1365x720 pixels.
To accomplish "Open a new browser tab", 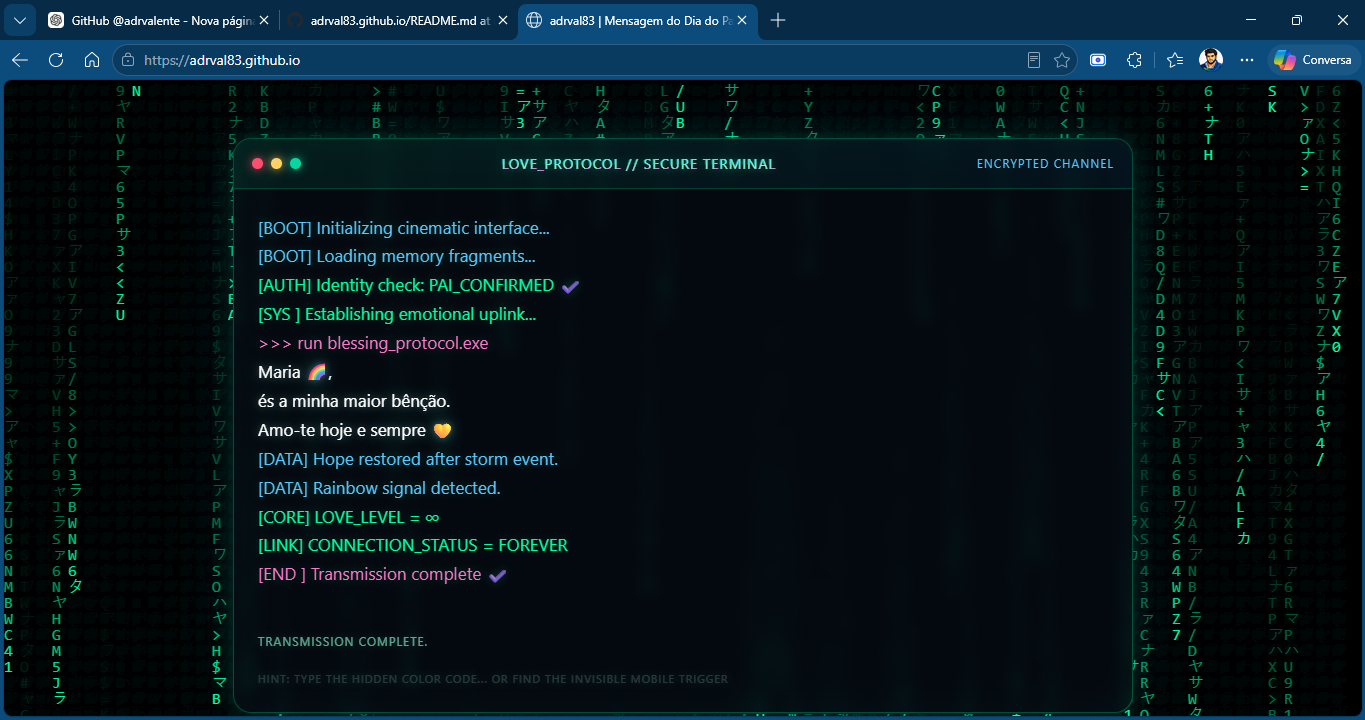I will point(778,20).
